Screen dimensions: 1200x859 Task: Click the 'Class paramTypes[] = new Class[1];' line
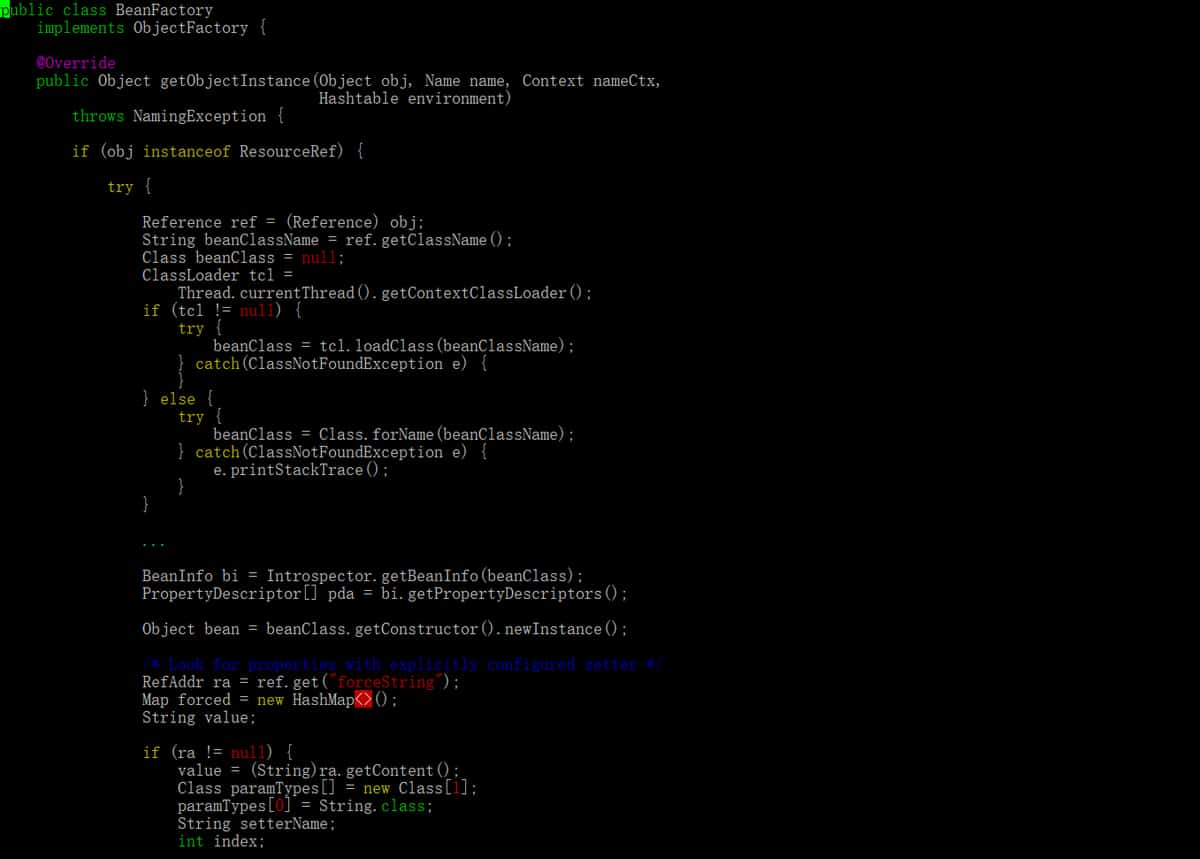328,788
